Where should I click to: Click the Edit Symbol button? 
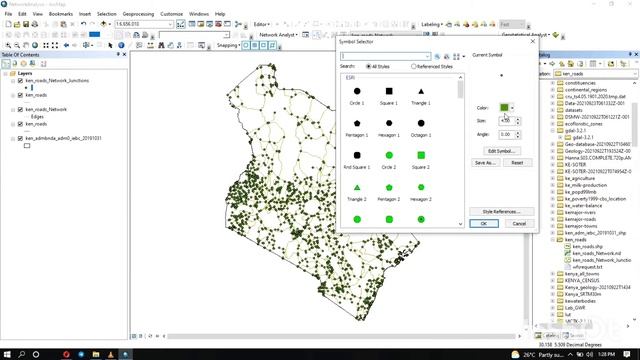point(502,151)
